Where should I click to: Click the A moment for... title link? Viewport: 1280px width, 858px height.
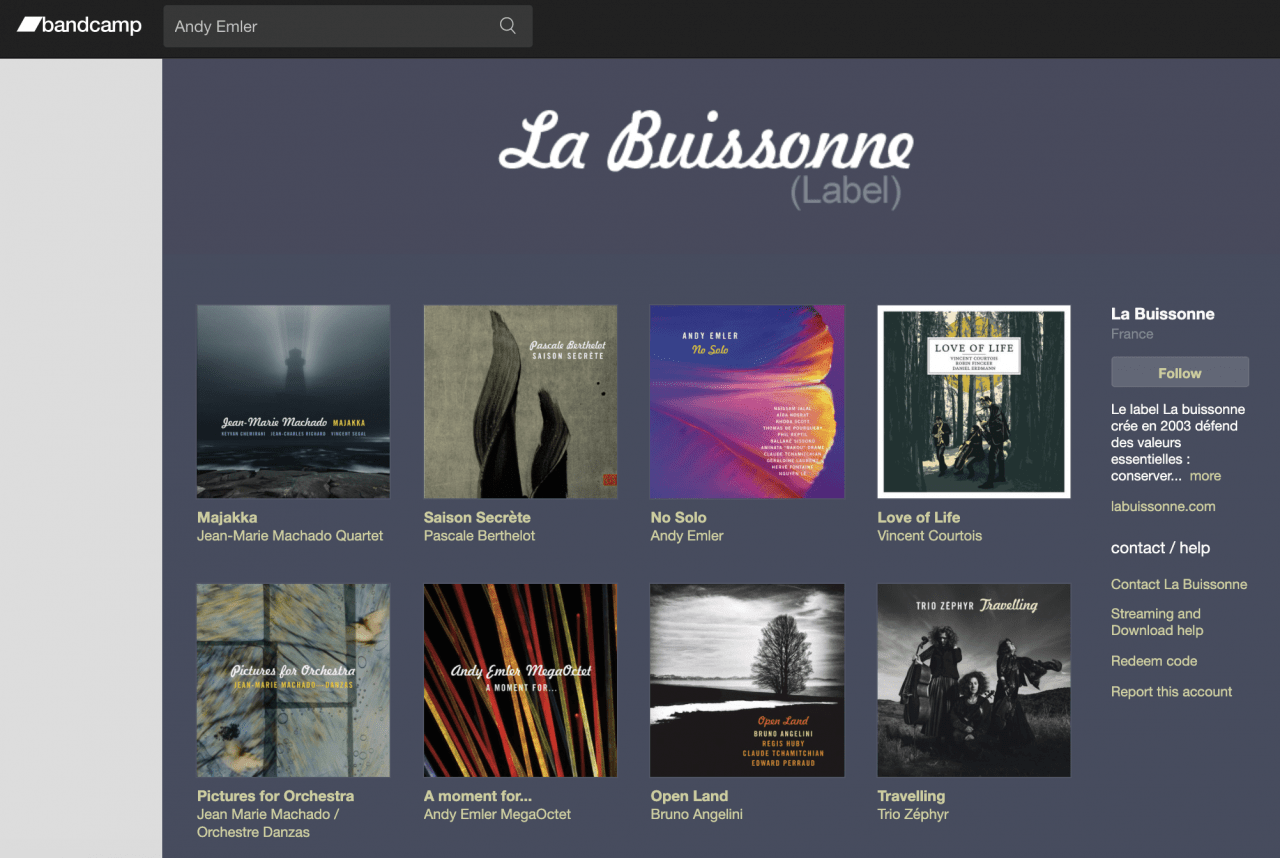click(x=478, y=796)
